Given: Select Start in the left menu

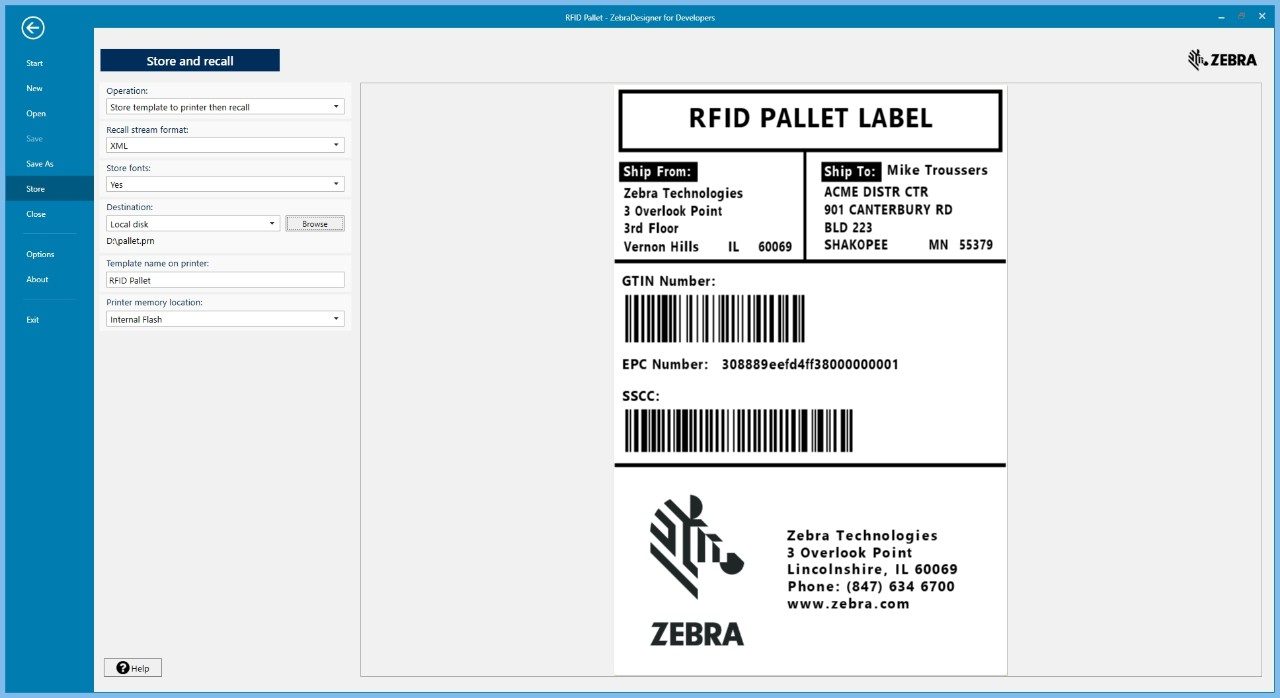Looking at the screenshot, I should 35,63.
